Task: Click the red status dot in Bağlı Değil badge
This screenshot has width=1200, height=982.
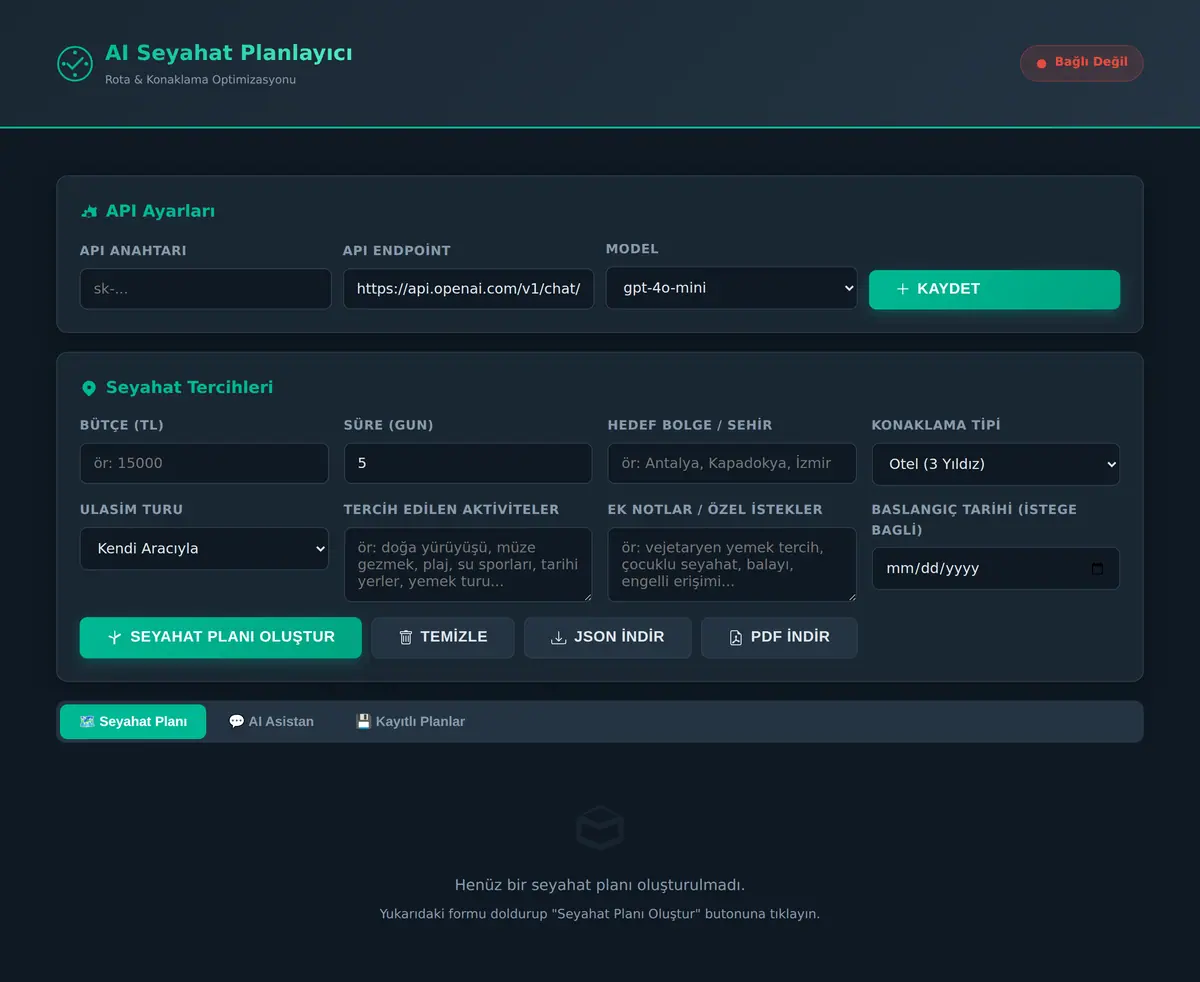Action: 1041,63
